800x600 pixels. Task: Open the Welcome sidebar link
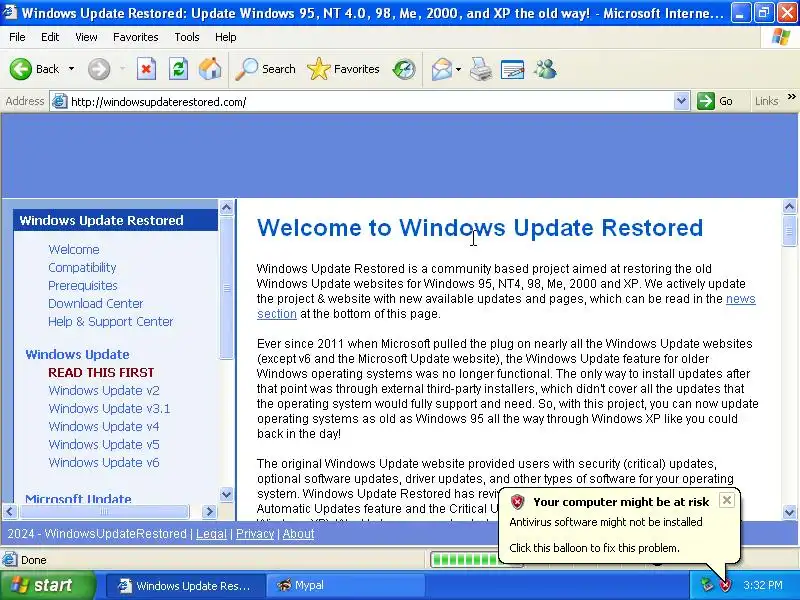(74, 249)
